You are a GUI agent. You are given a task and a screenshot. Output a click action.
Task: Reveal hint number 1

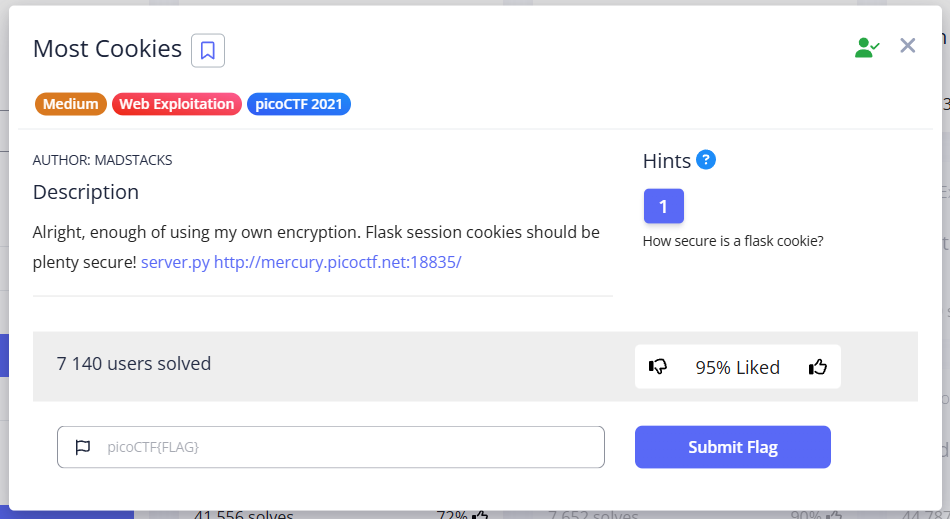point(663,207)
